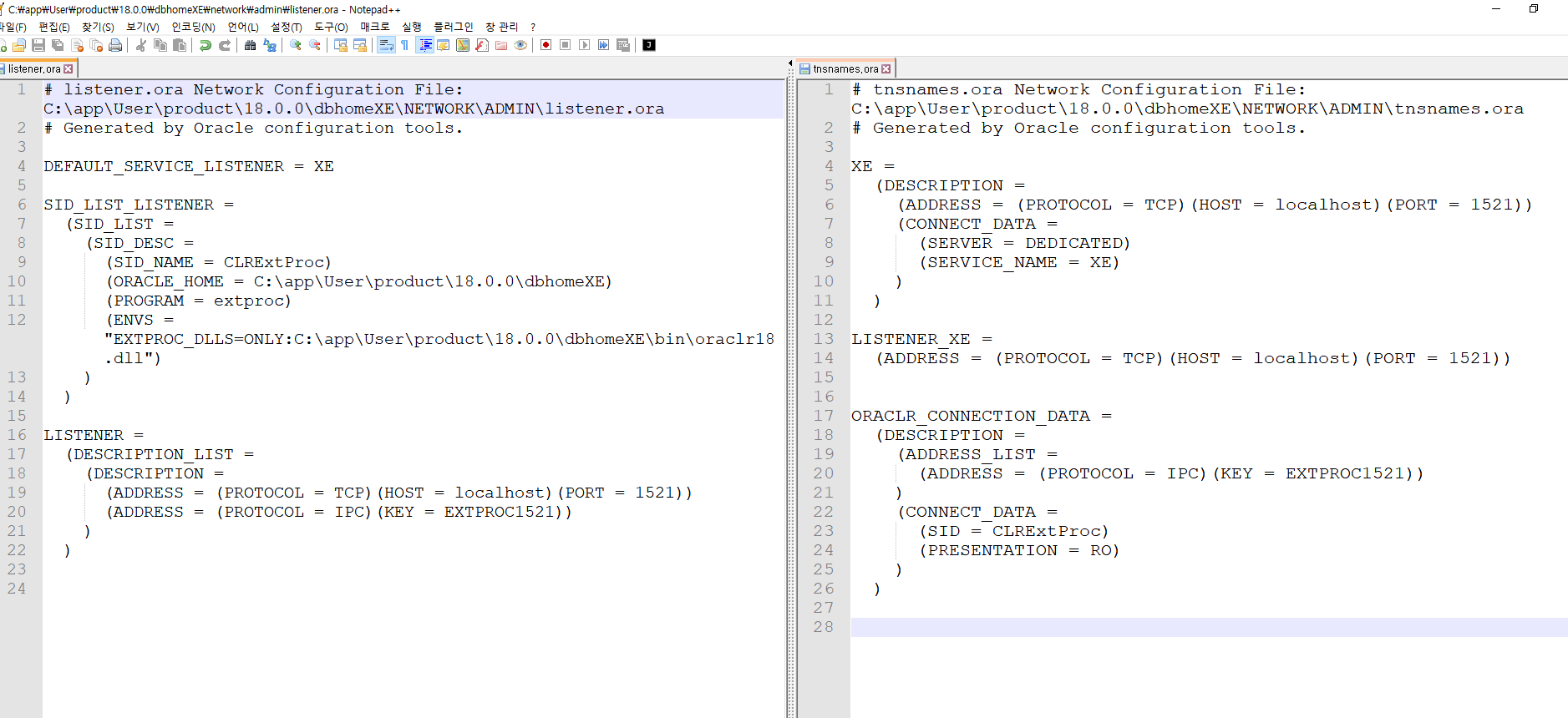Click the '(PROGRAM = extproc)' line
Screen dimensions: 1568x718
pyautogui.click(x=199, y=301)
